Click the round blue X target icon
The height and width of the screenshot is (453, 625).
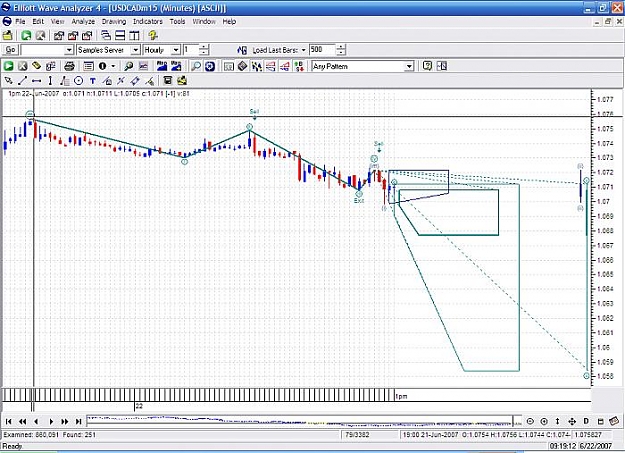210,66
